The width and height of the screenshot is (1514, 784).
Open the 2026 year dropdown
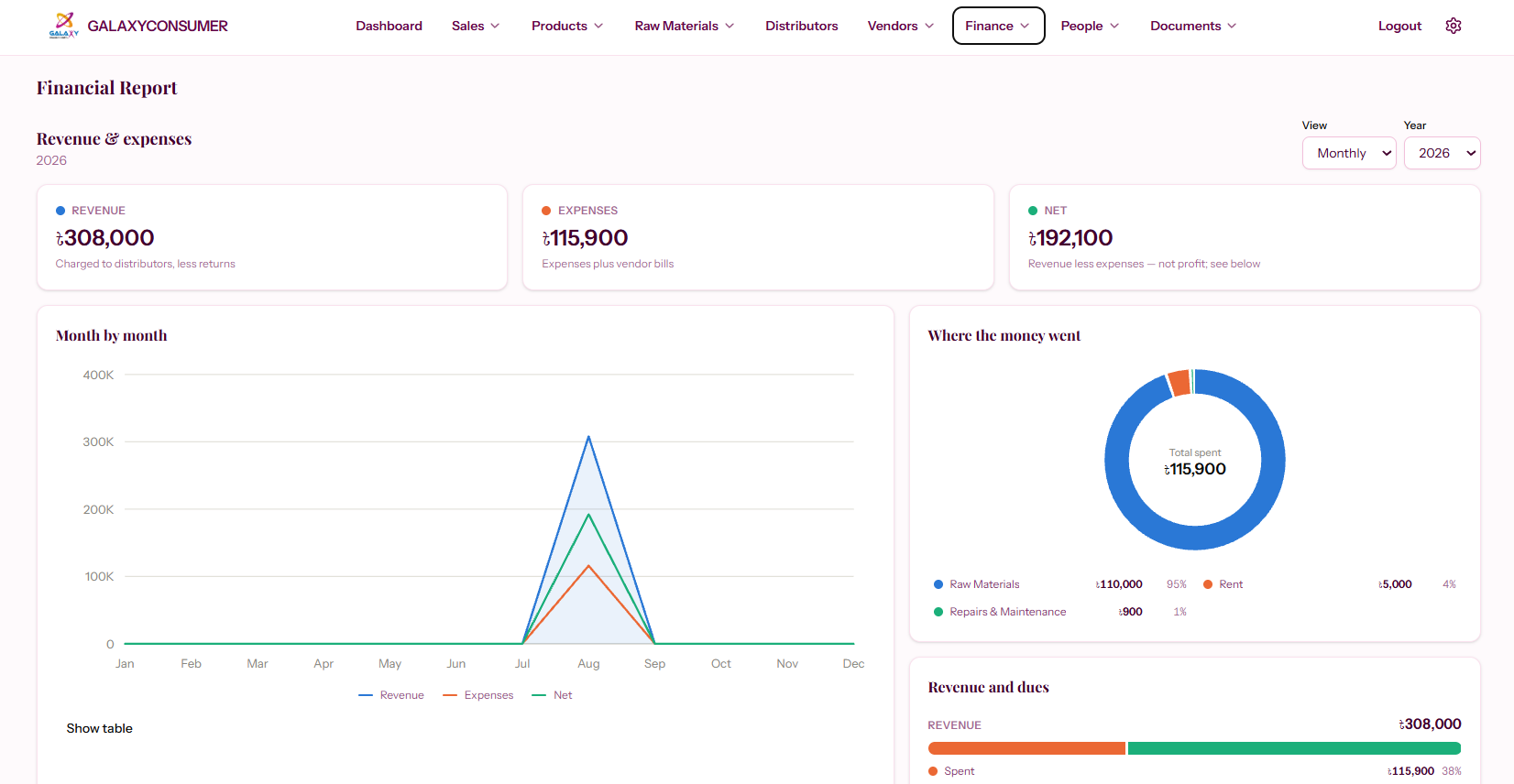pos(1443,153)
